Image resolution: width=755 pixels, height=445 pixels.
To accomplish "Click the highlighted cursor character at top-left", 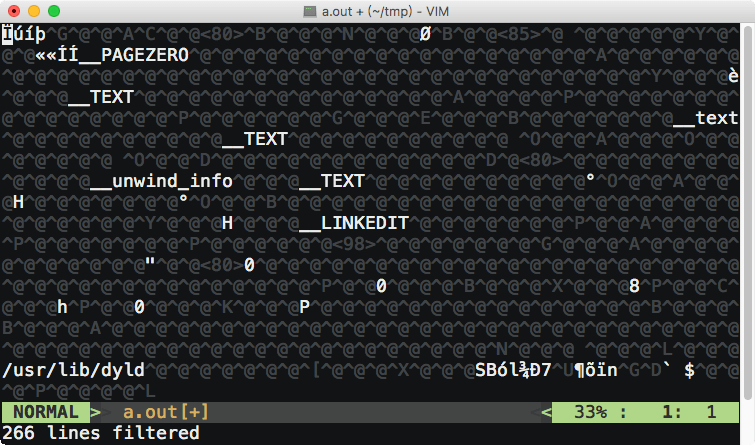I will (x=7, y=34).
